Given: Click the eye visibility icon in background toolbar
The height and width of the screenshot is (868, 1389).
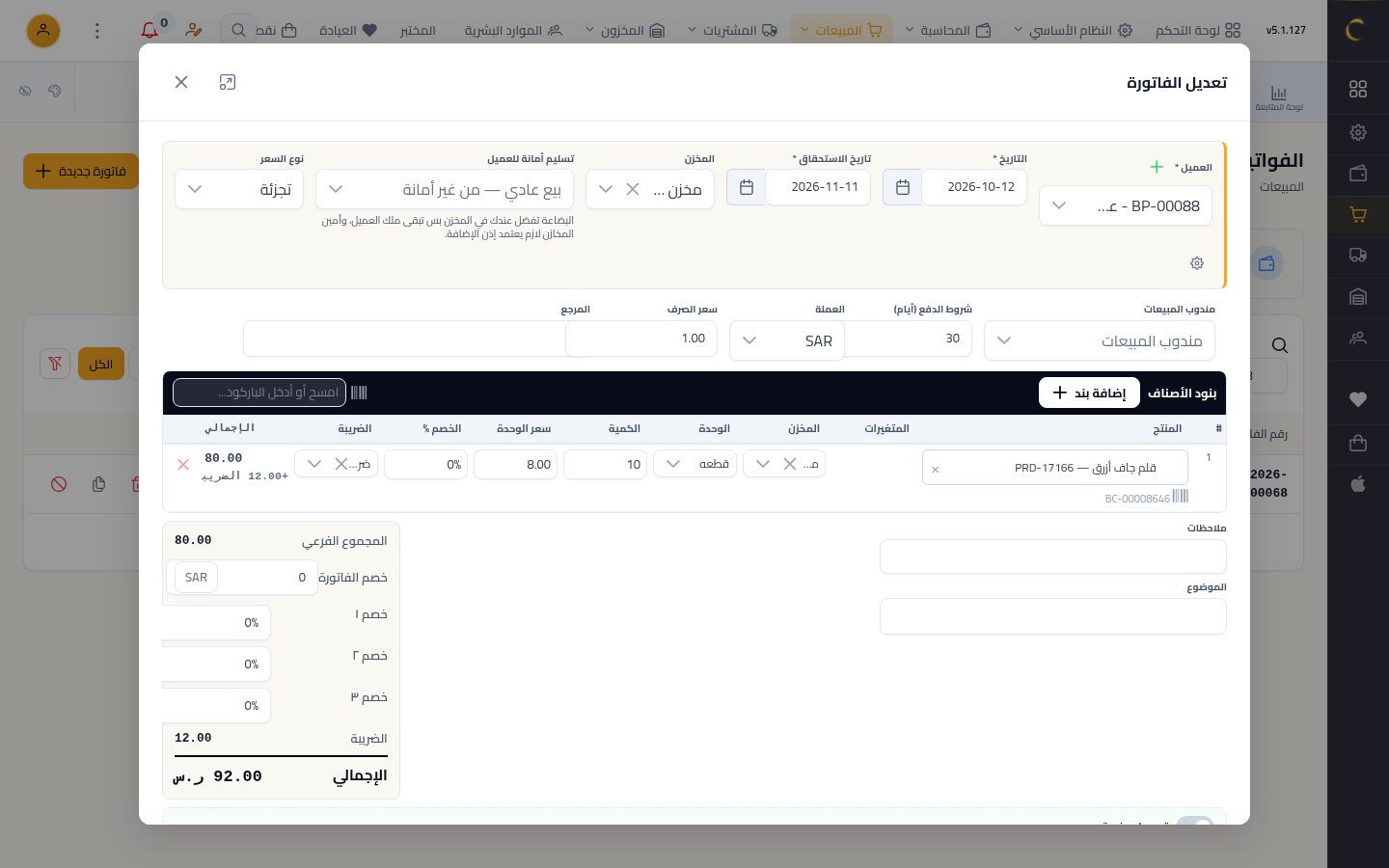Looking at the screenshot, I should [x=26, y=91].
